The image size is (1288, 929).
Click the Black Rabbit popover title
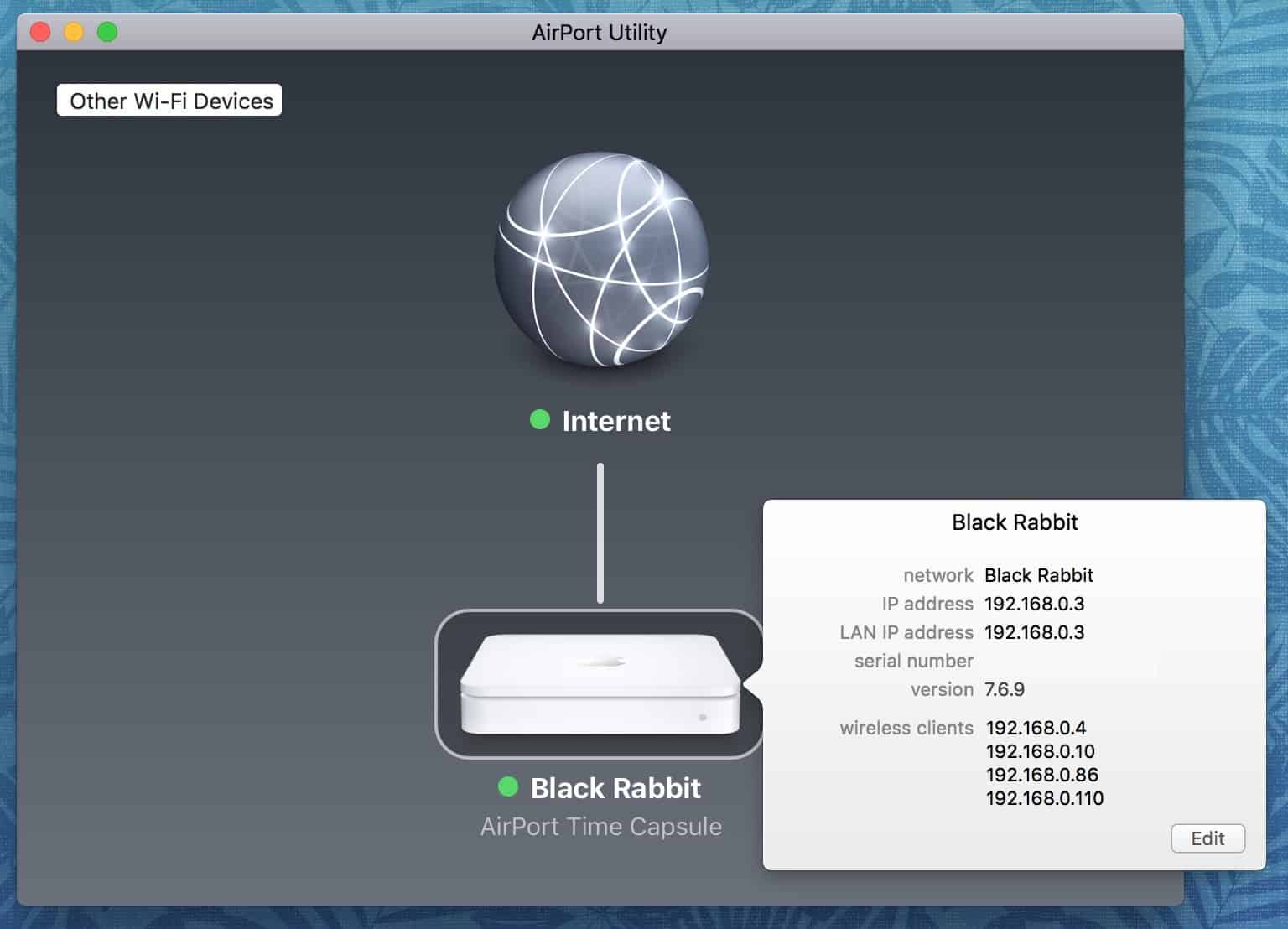(1014, 522)
